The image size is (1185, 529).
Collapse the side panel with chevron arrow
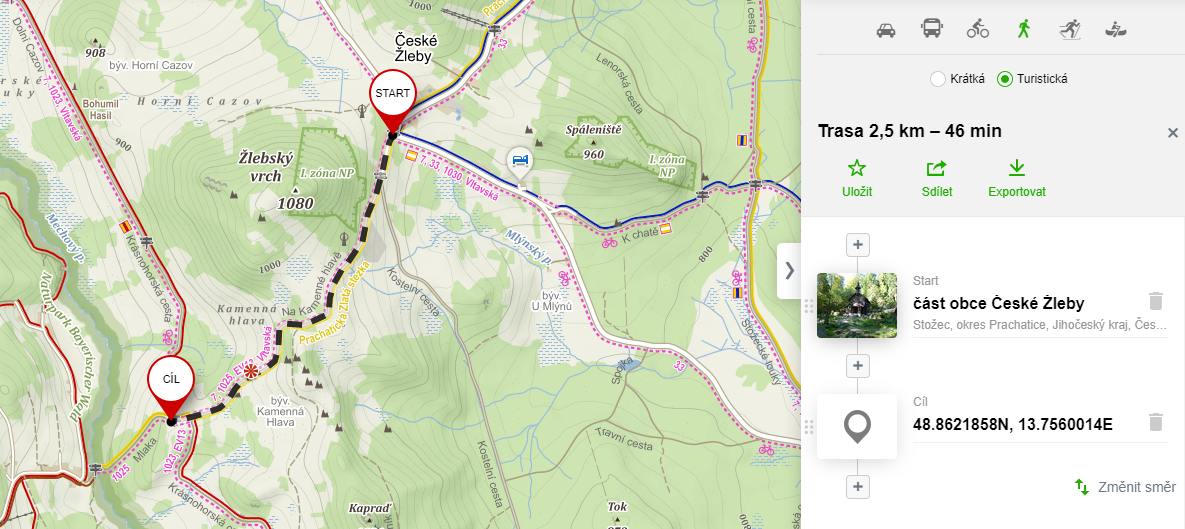coord(790,271)
